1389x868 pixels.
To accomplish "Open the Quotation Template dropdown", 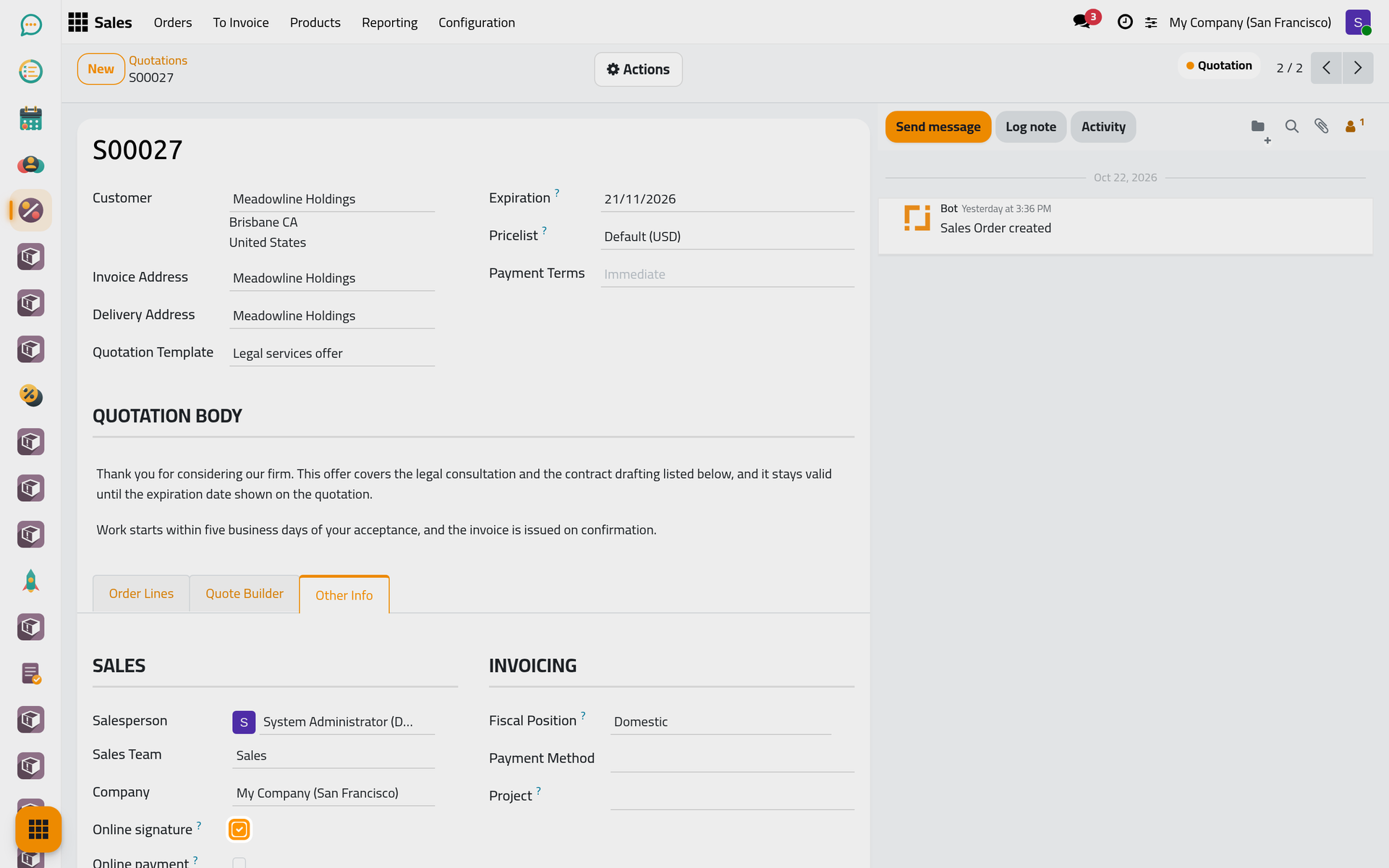I will tap(332, 354).
